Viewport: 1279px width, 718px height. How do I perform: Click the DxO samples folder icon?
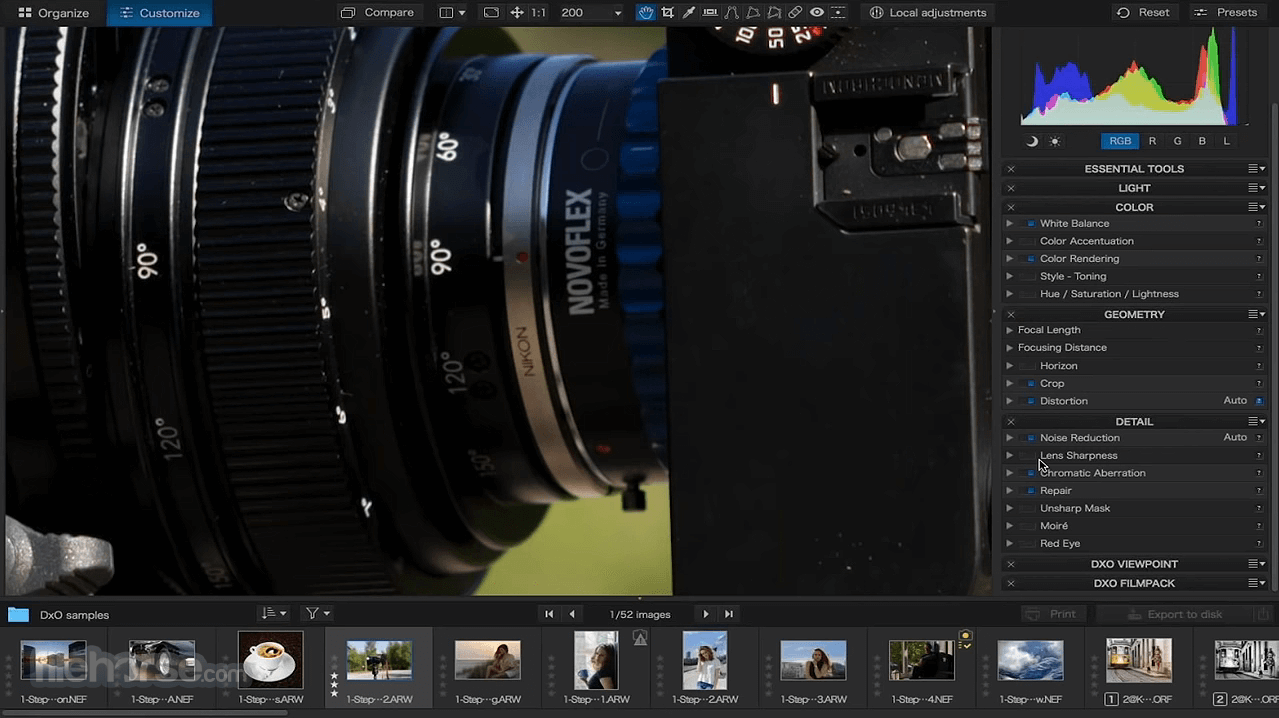point(18,614)
